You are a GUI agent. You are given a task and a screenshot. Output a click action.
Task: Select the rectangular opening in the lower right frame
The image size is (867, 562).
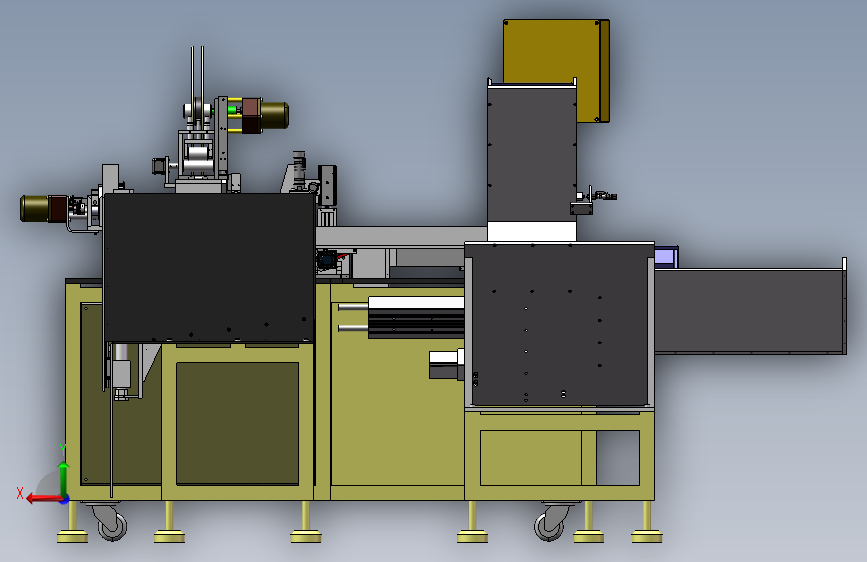618,458
